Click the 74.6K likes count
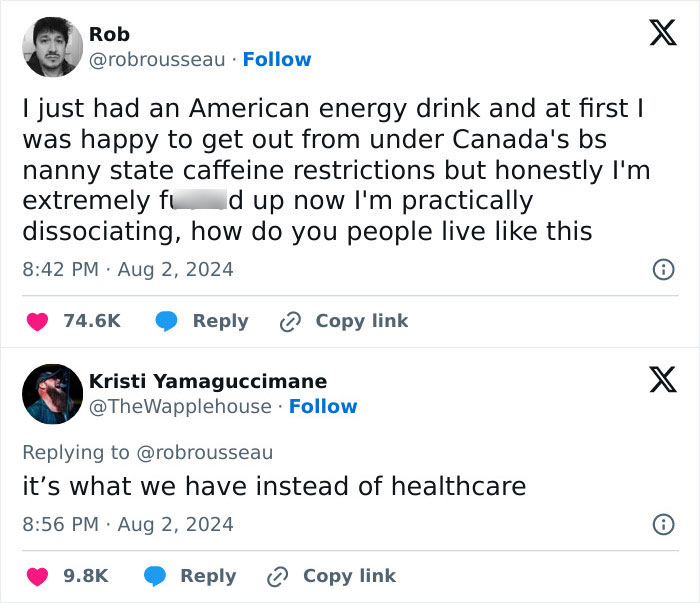The height and width of the screenshot is (603, 700). coord(92,321)
